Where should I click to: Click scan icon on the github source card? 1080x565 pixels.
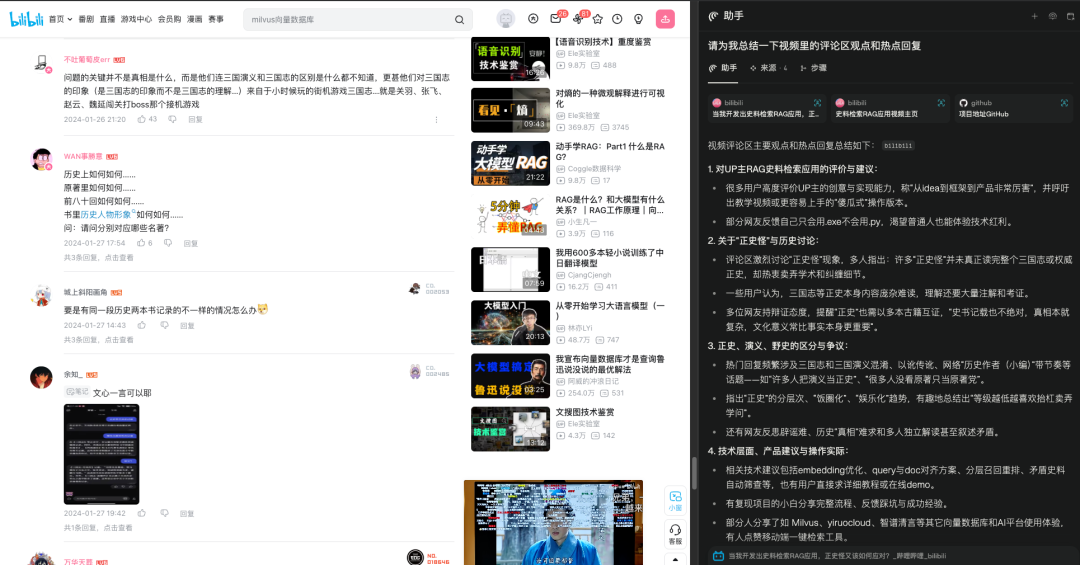click(x=1064, y=103)
